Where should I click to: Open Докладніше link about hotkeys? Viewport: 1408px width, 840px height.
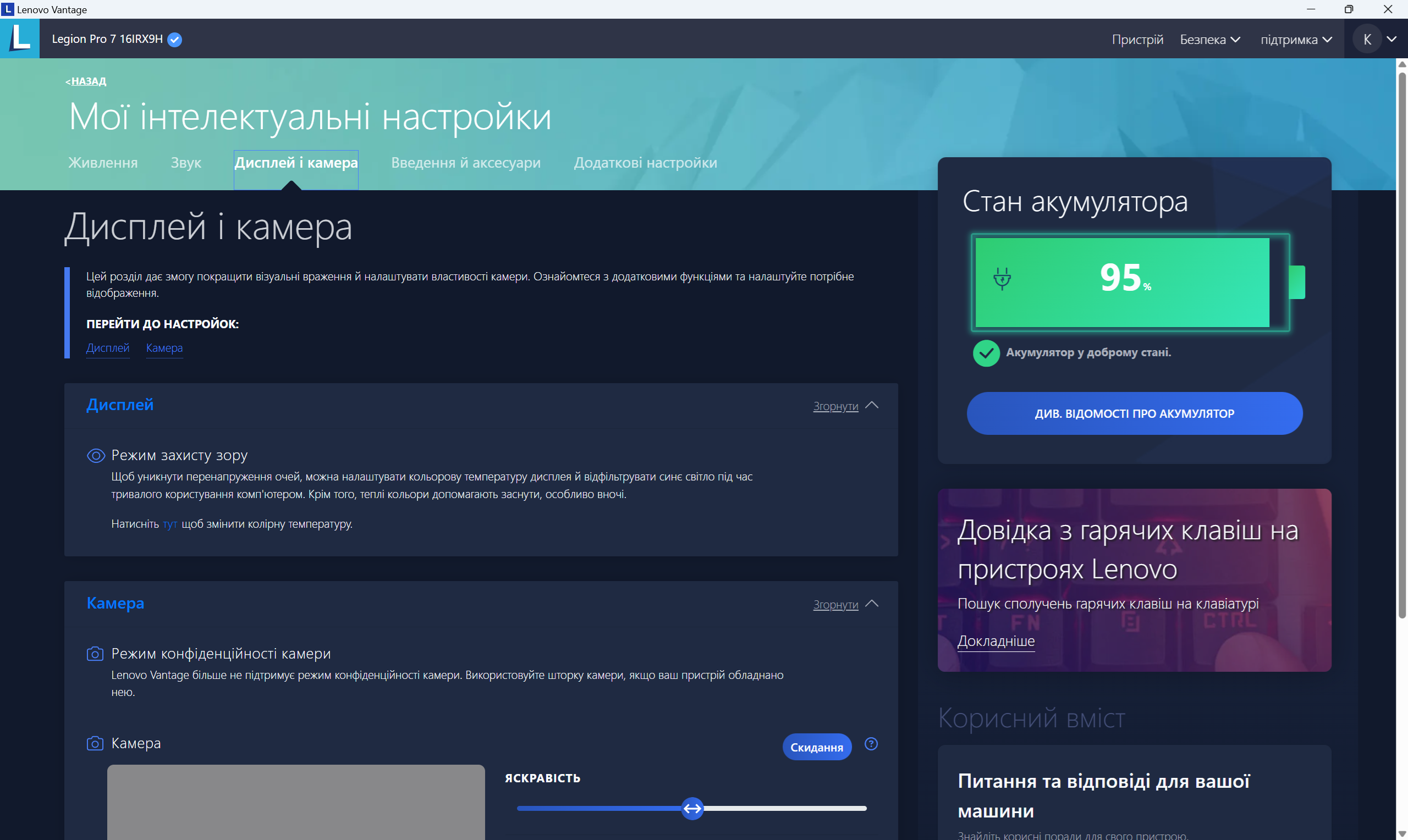click(x=996, y=641)
